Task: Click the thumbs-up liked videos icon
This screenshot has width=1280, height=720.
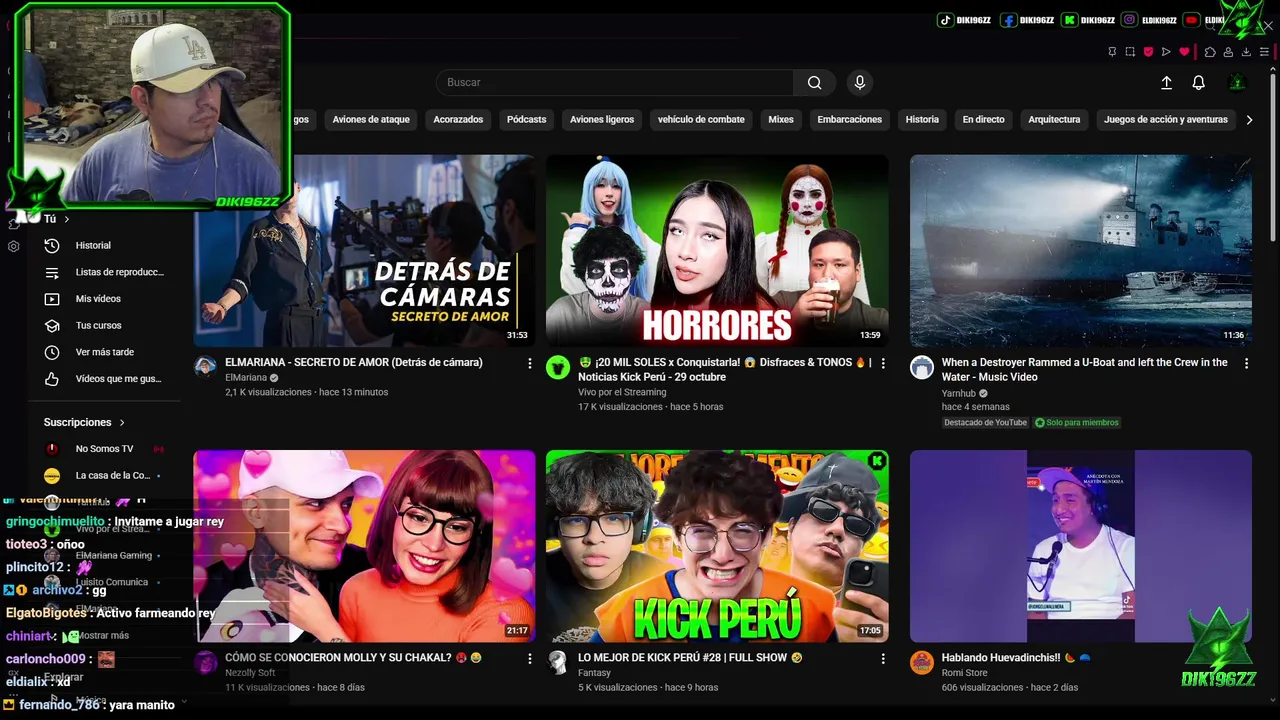Action: click(52, 379)
